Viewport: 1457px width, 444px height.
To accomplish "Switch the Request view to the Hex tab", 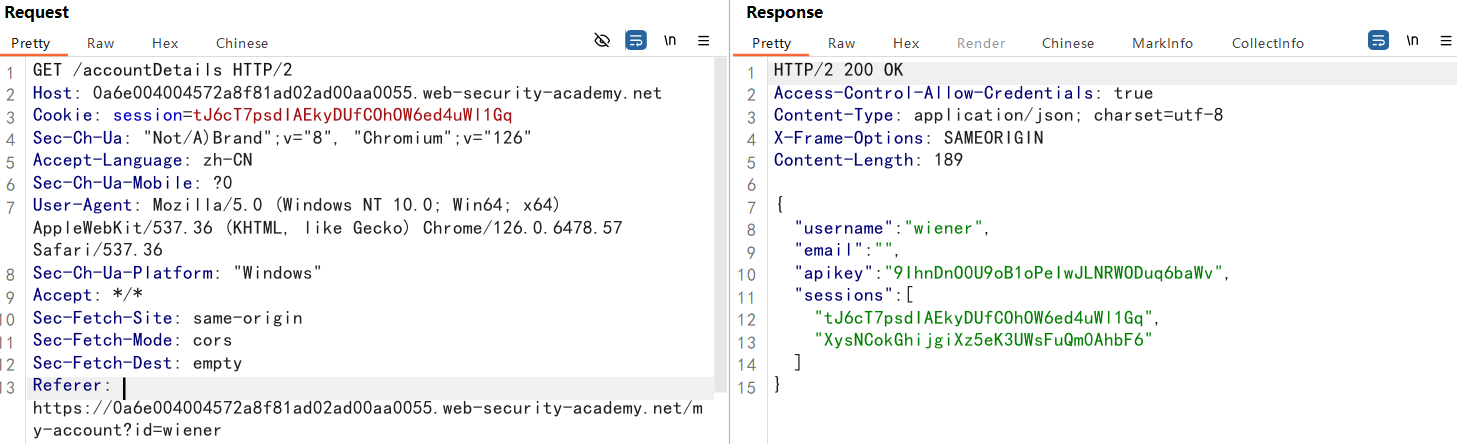I will [x=165, y=43].
